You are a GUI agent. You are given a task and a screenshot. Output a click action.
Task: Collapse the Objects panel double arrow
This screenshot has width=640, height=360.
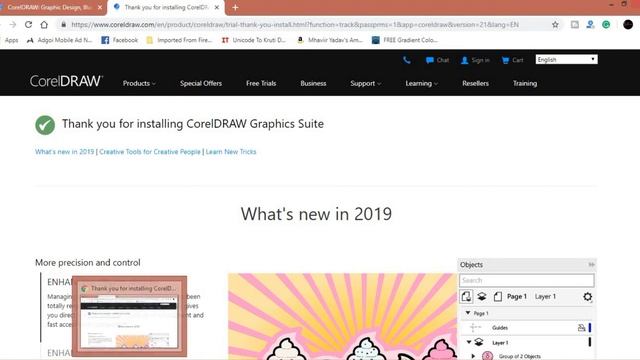click(x=591, y=264)
